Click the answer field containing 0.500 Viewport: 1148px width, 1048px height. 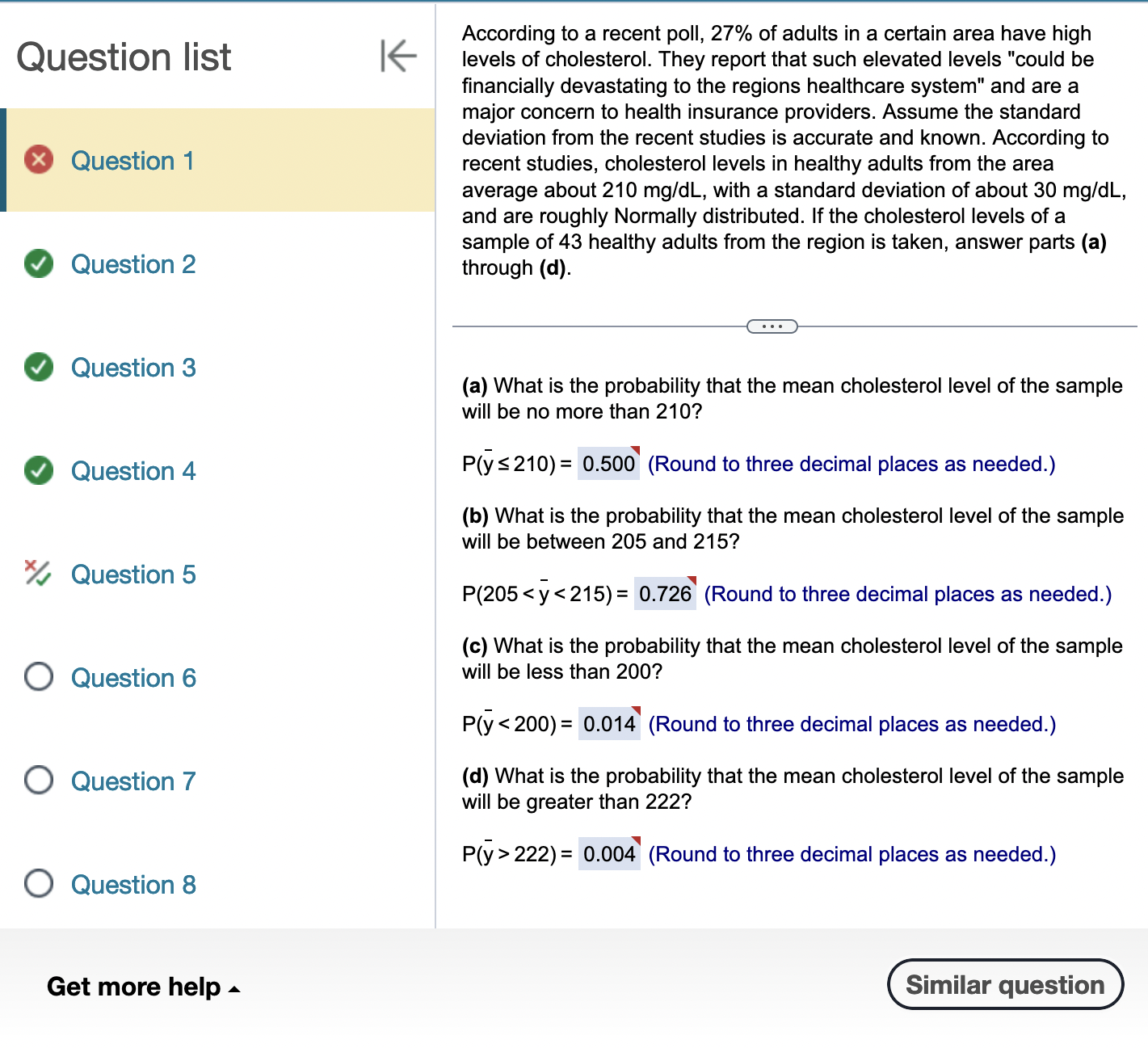(x=608, y=465)
